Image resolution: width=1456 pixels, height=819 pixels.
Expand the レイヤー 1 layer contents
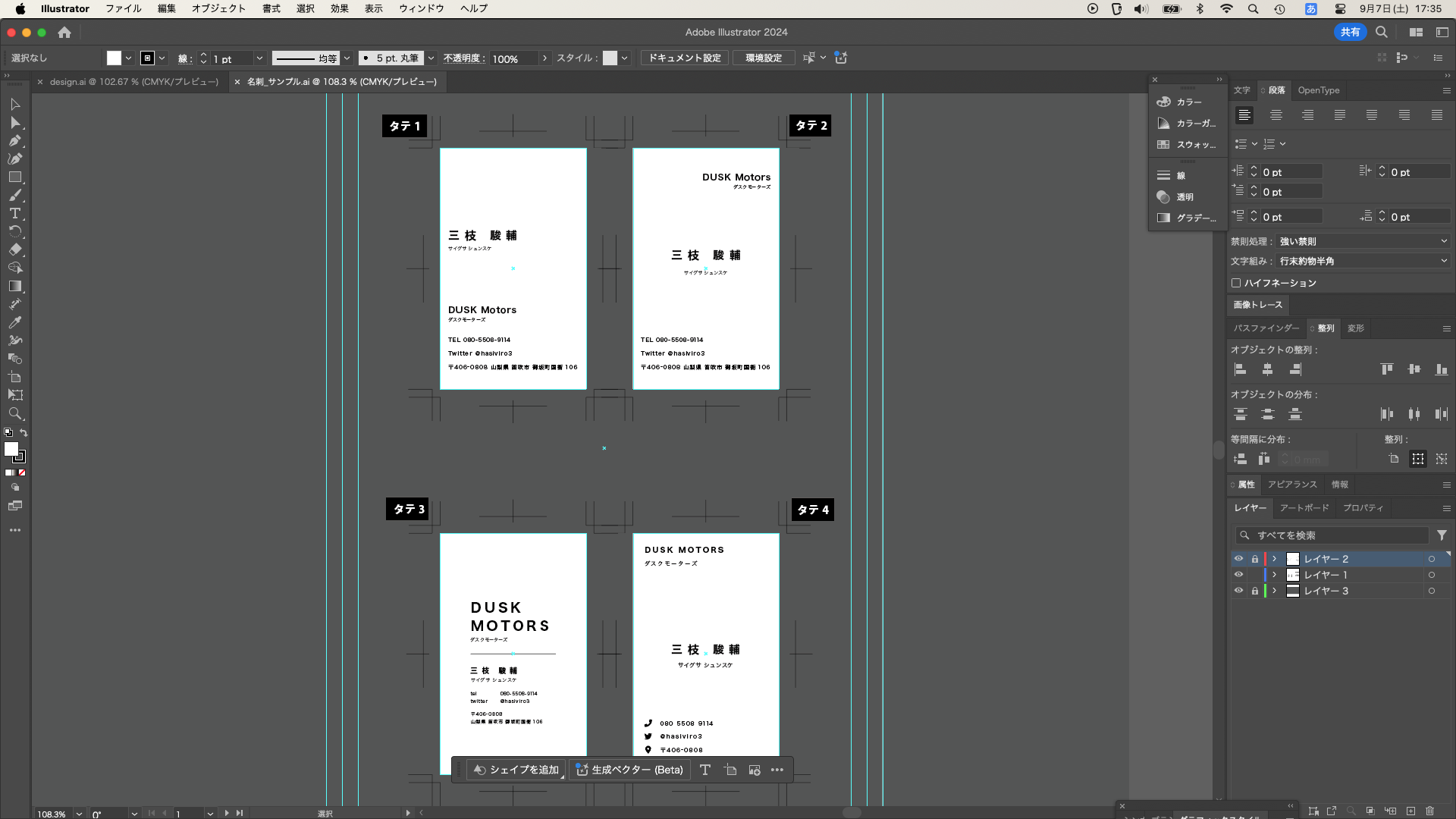click(1274, 575)
